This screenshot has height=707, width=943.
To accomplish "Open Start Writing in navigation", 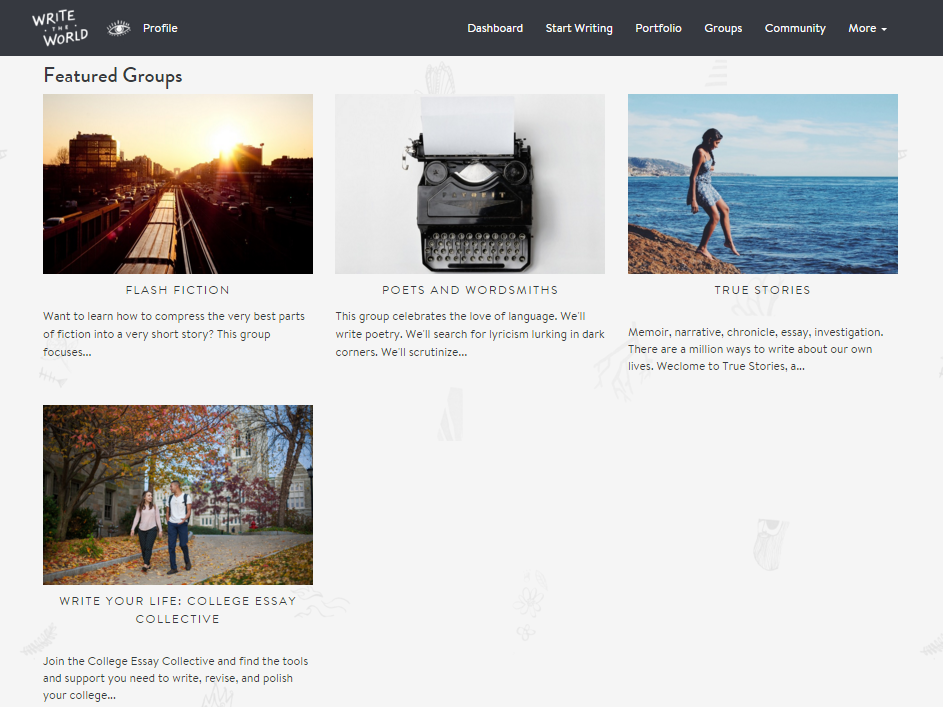I will click(579, 28).
